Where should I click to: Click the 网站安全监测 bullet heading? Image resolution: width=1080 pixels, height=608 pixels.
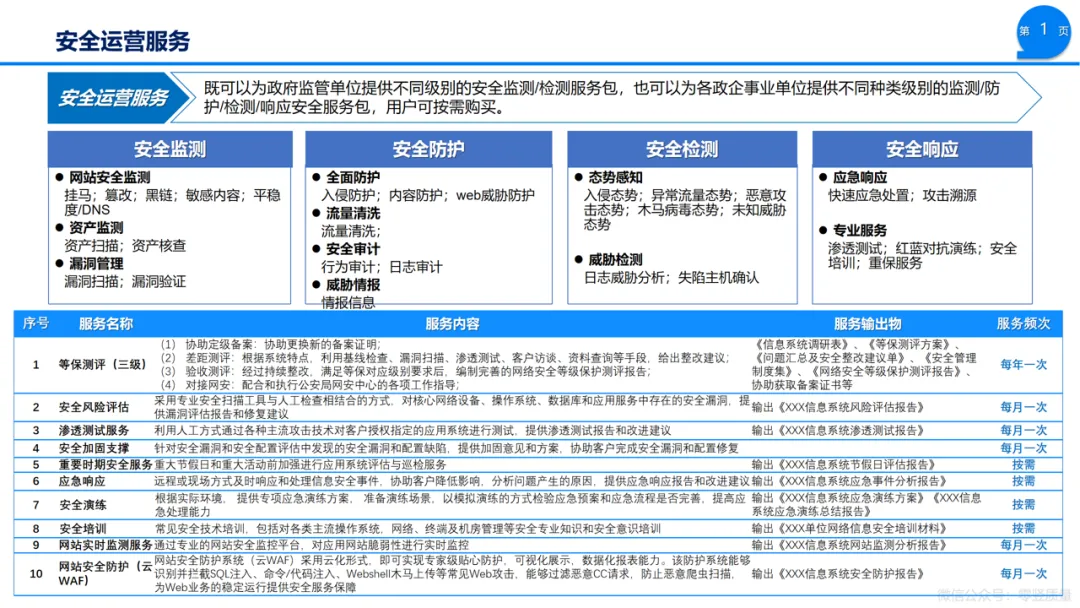(109, 178)
